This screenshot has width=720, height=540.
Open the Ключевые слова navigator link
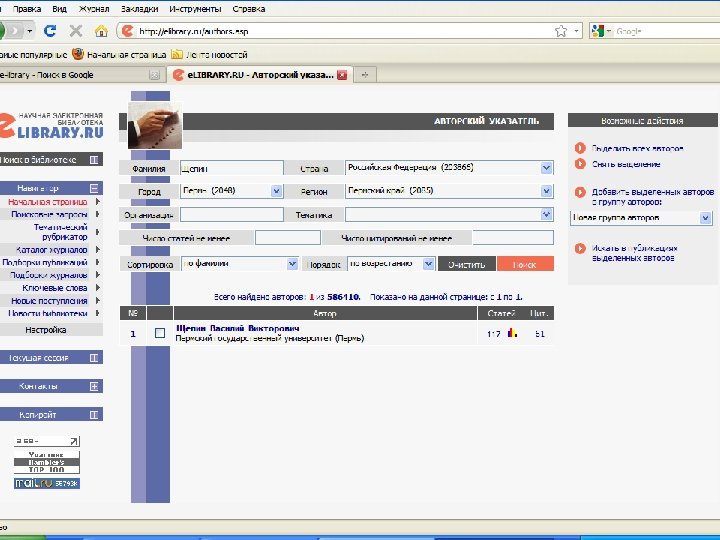tap(55, 288)
